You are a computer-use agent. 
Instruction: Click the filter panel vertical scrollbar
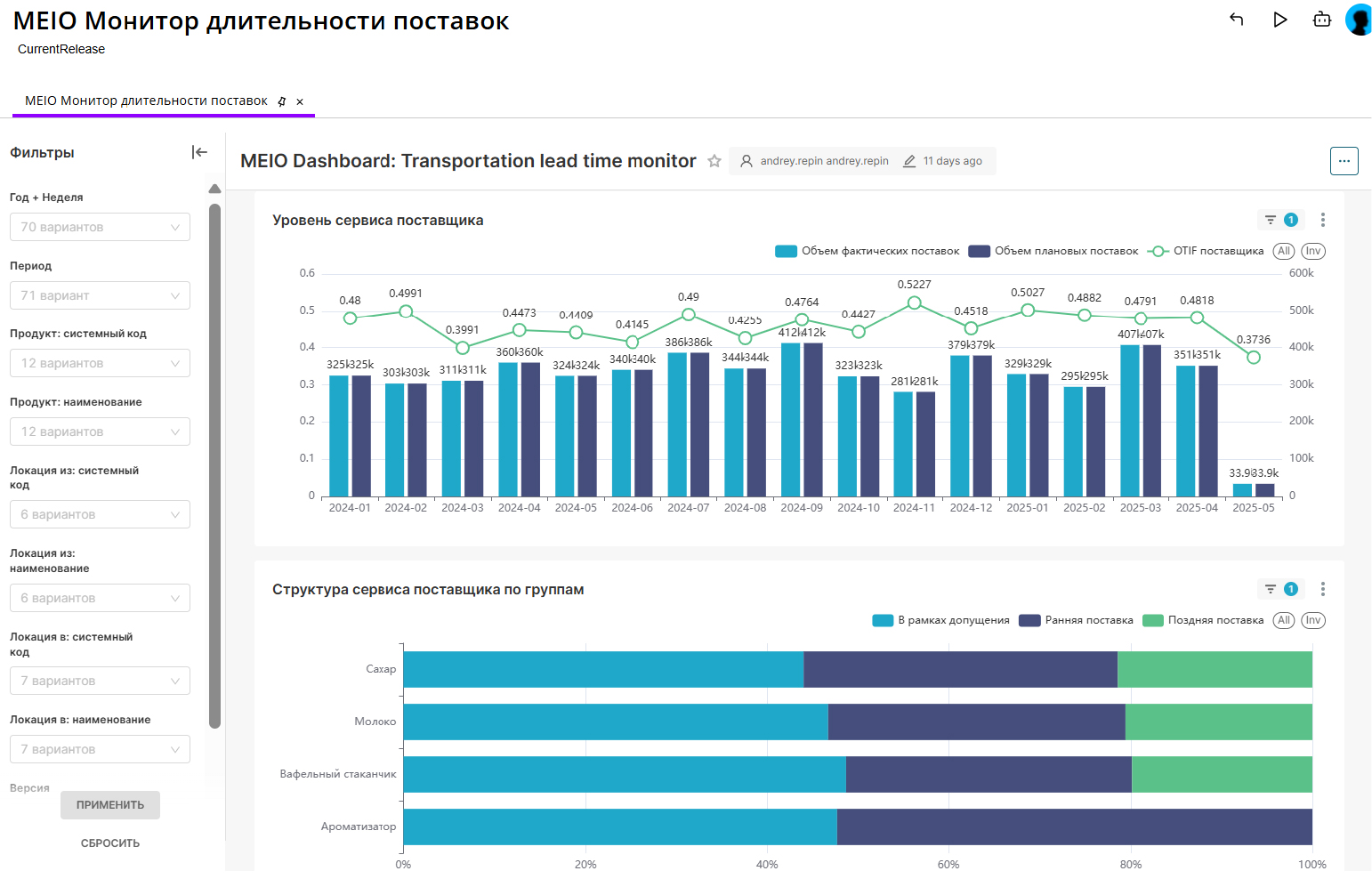click(x=214, y=463)
